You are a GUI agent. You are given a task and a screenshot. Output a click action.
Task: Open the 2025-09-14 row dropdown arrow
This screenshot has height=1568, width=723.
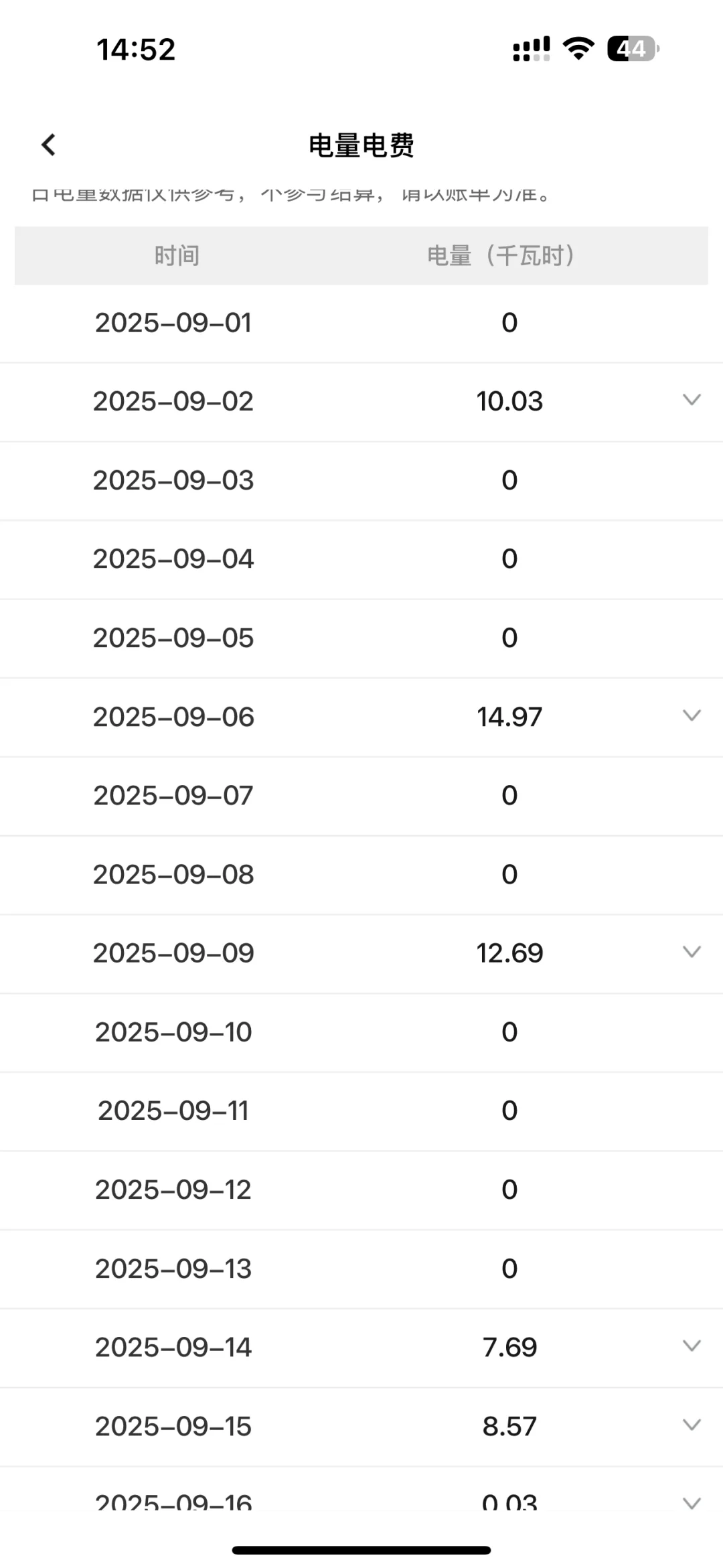click(x=691, y=1346)
